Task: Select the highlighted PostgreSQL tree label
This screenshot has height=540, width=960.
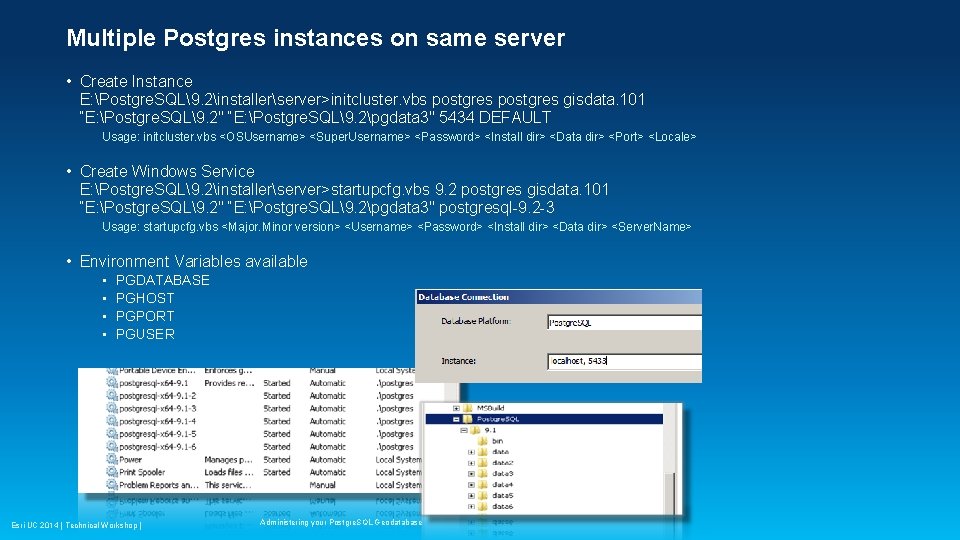Action: pos(498,419)
